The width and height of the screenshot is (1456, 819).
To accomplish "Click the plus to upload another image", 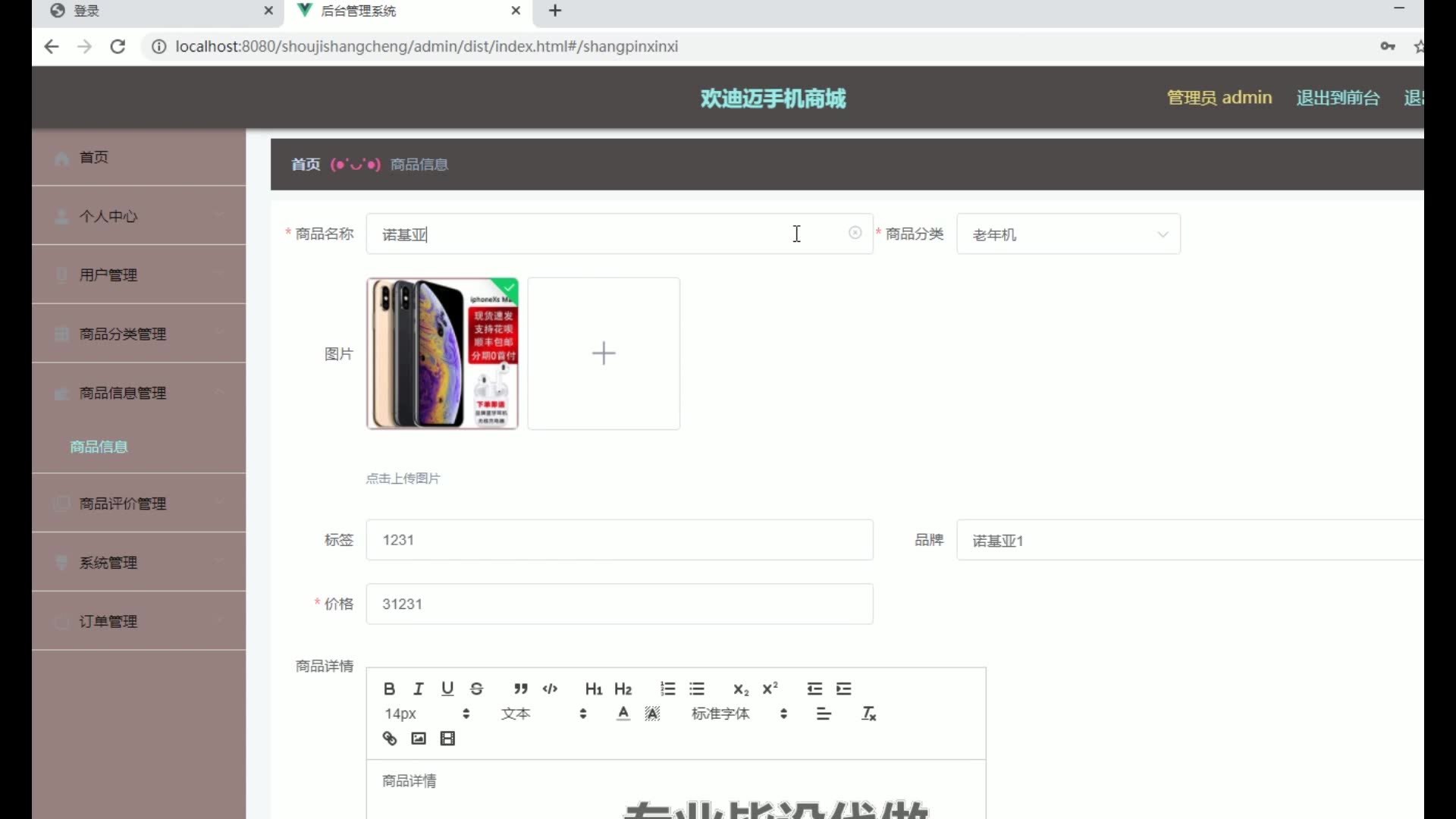I will point(604,353).
